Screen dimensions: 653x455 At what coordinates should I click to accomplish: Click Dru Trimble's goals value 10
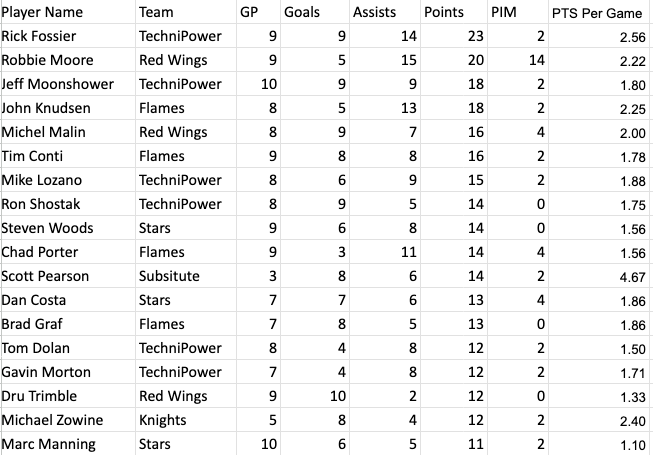(315, 396)
